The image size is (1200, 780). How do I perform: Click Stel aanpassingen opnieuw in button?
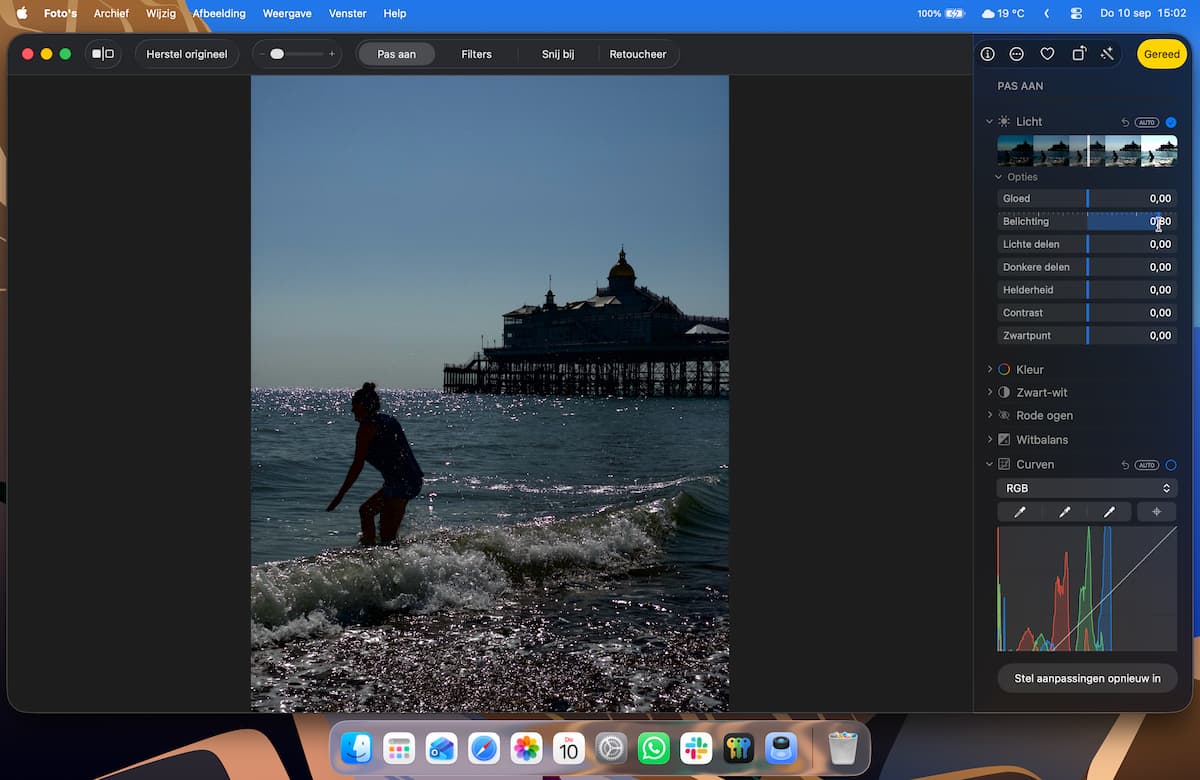[1087, 678]
